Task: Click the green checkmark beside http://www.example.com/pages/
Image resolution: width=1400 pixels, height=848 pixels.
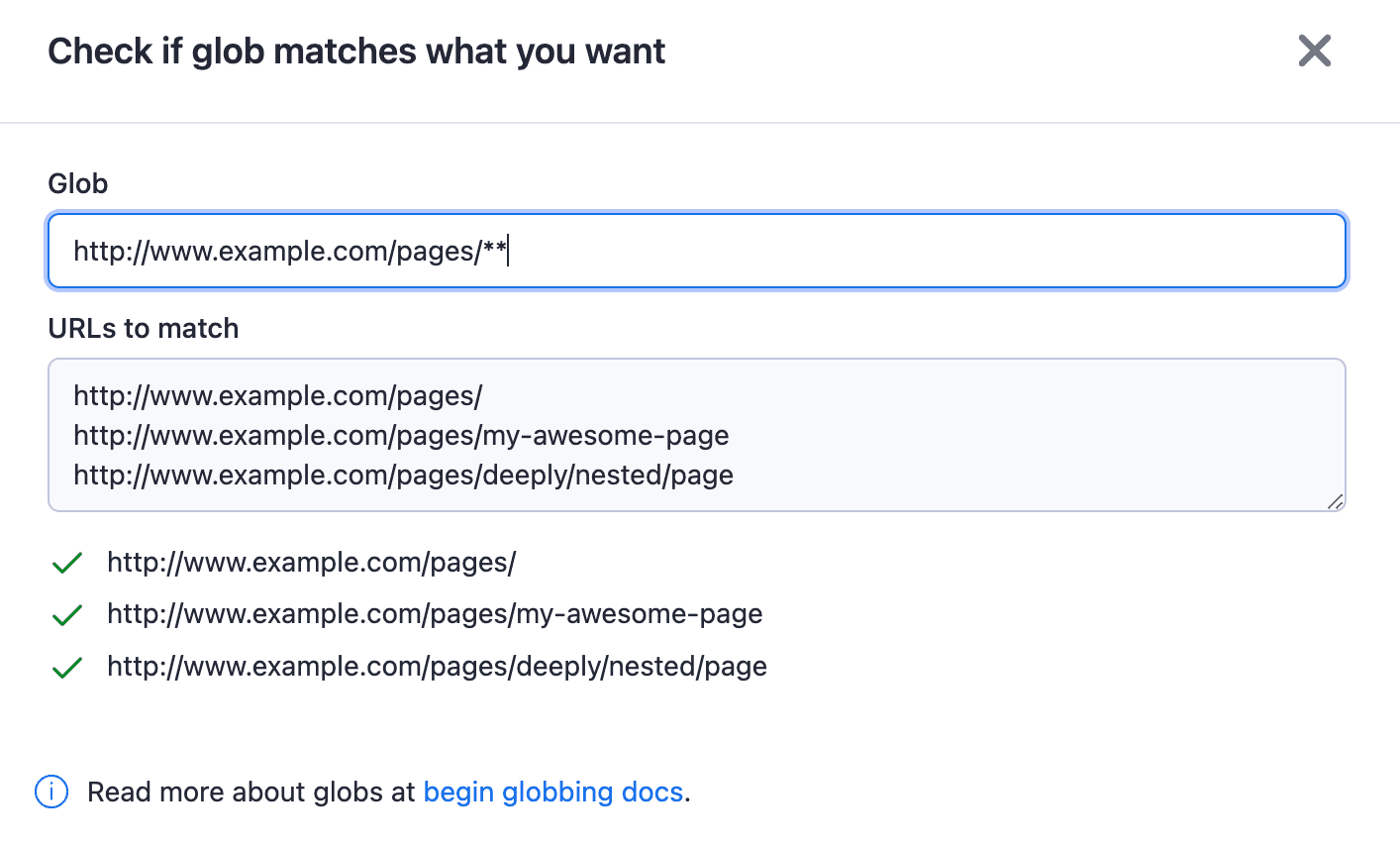Action: pyautogui.click(x=66, y=562)
